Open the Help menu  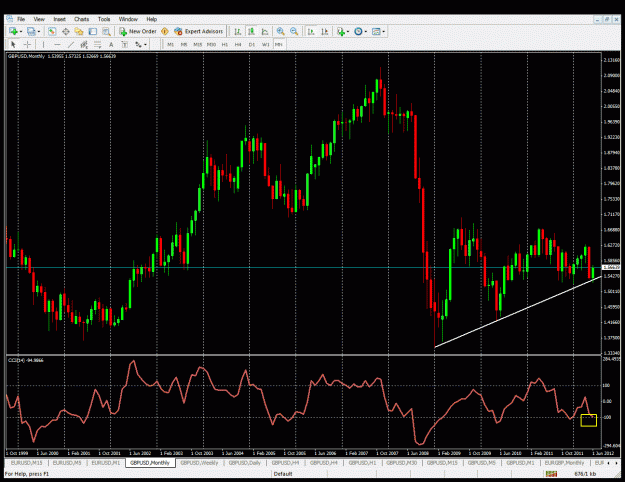(x=151, y=19)
